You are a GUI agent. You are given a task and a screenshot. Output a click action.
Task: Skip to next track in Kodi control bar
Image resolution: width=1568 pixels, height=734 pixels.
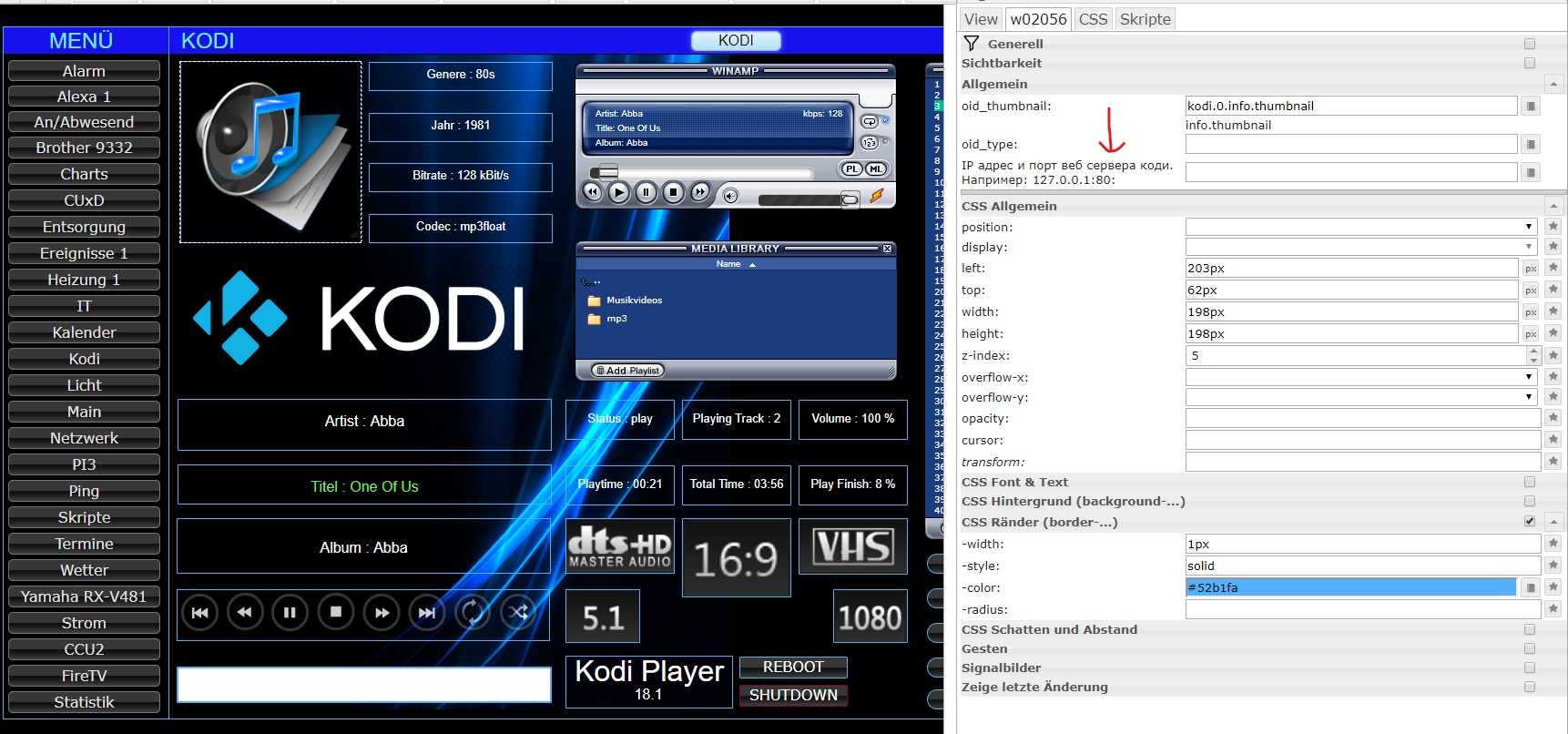point(427,613)
